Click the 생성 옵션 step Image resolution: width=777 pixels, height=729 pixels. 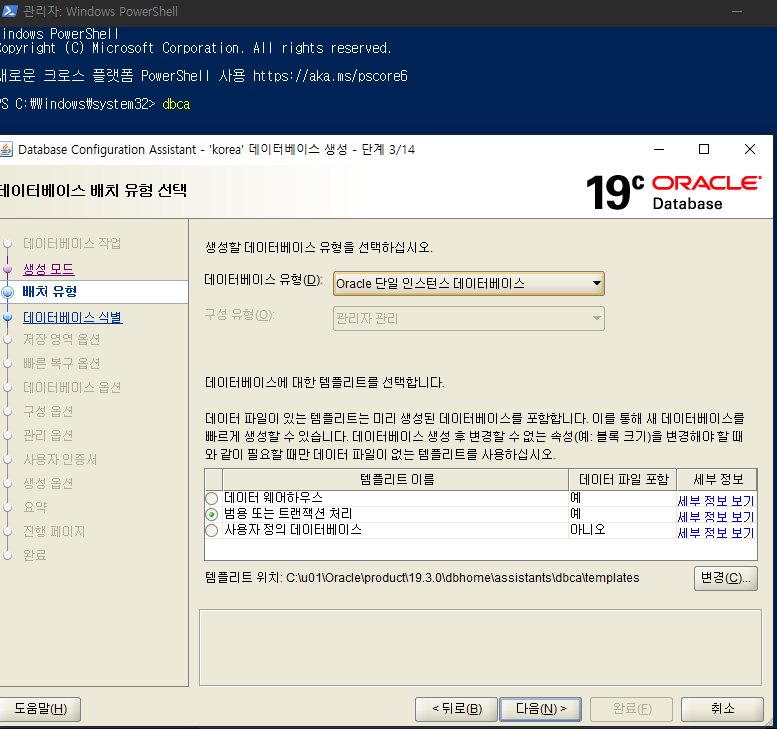pyautogui.click(x=48, y=483)
